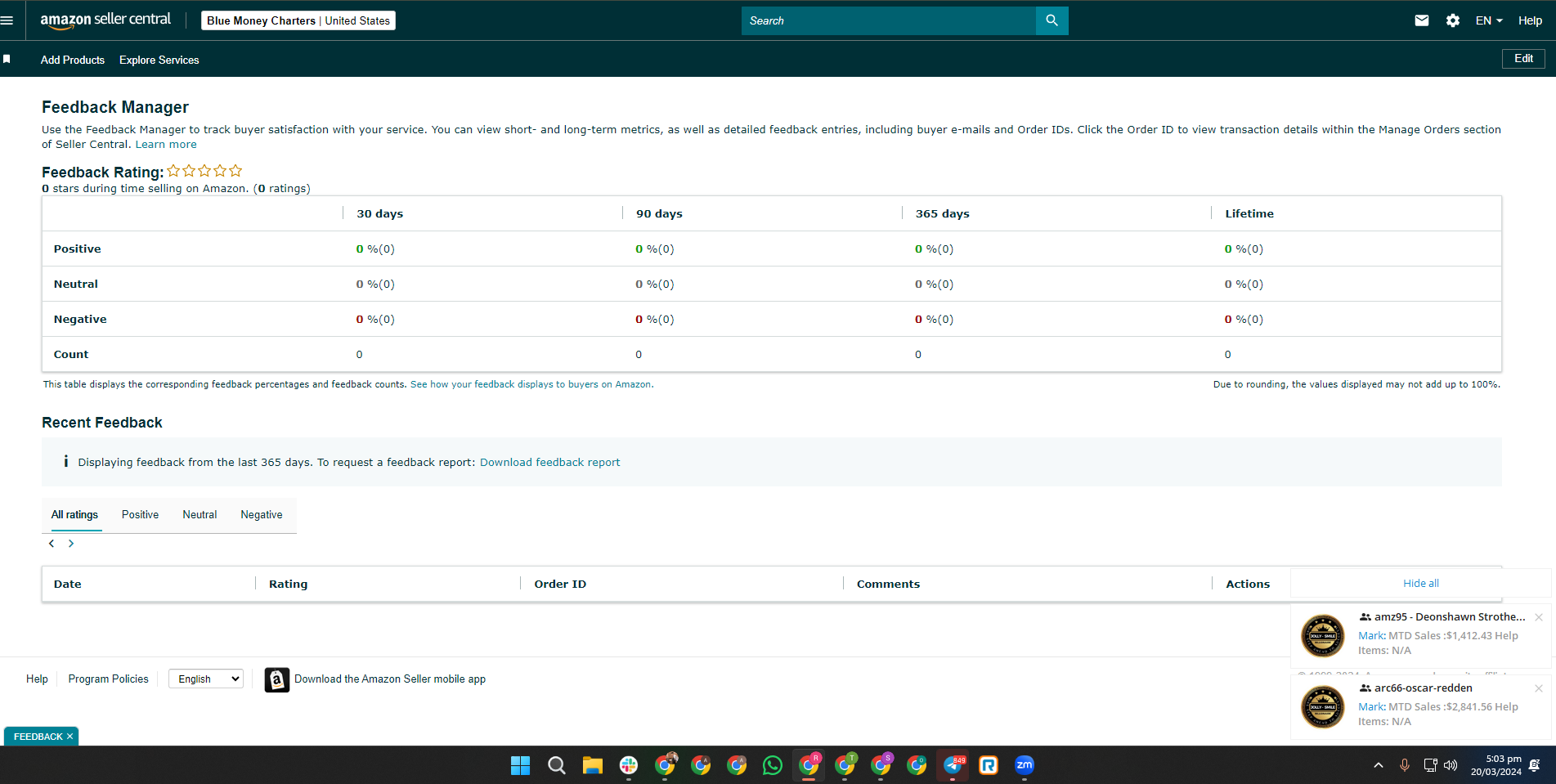Open the hamburger navigation menu
This screenshot has height=784, width=1556.
7,20
